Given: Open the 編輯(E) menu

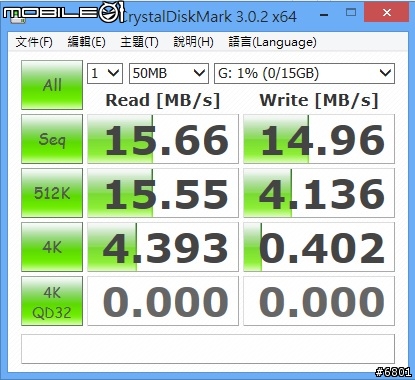Looking at the screenshot, I should pos(86,42).
